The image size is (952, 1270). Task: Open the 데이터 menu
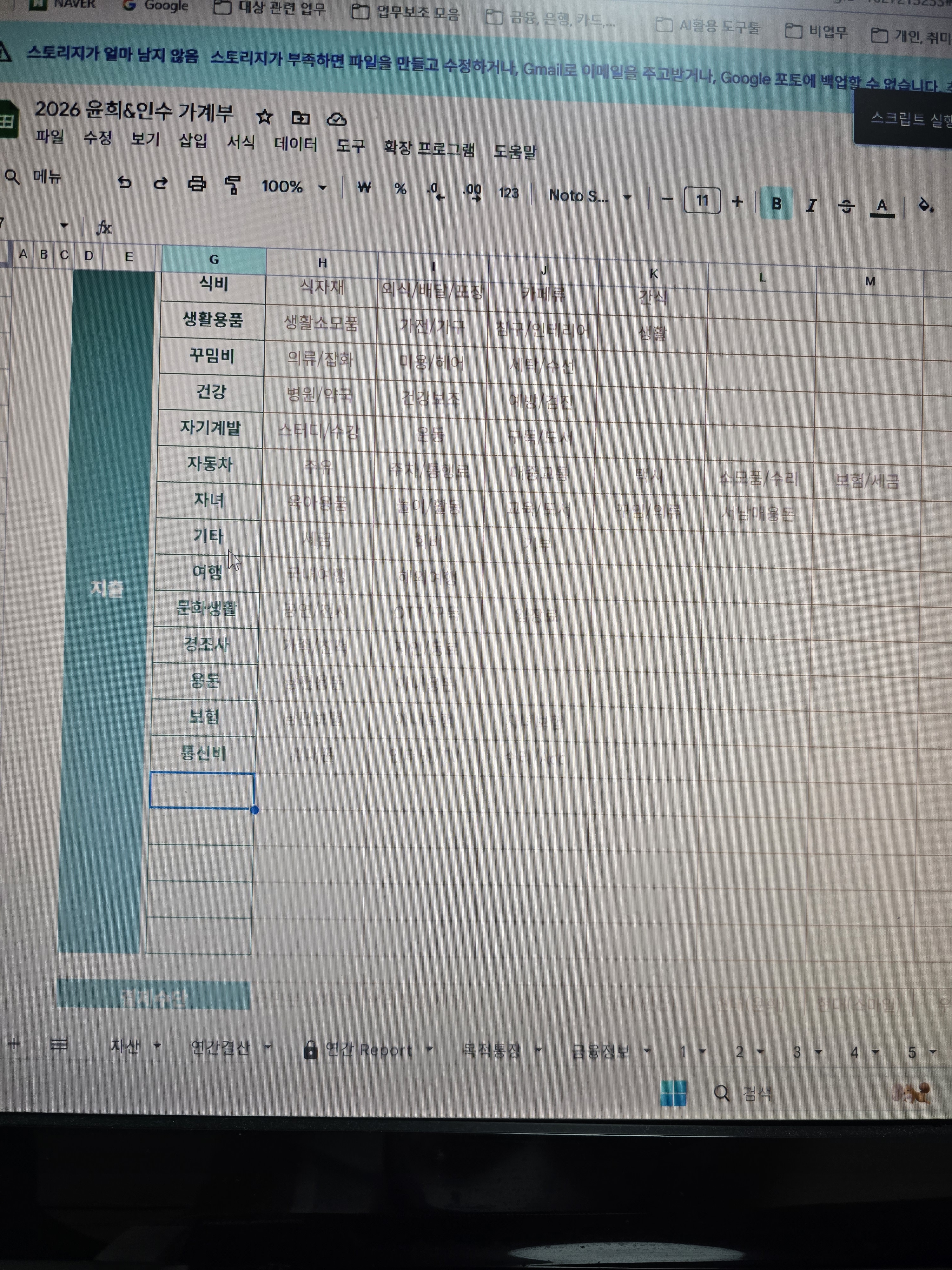[295, 144]
